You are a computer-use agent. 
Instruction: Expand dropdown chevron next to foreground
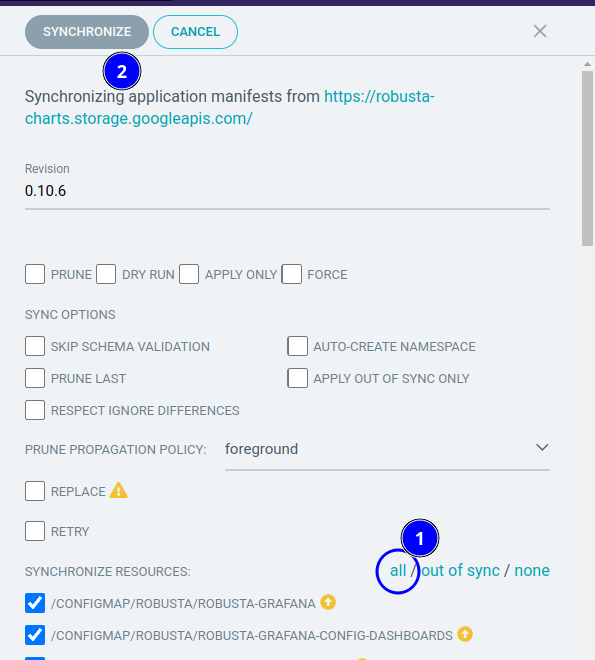tap(542, 447)
